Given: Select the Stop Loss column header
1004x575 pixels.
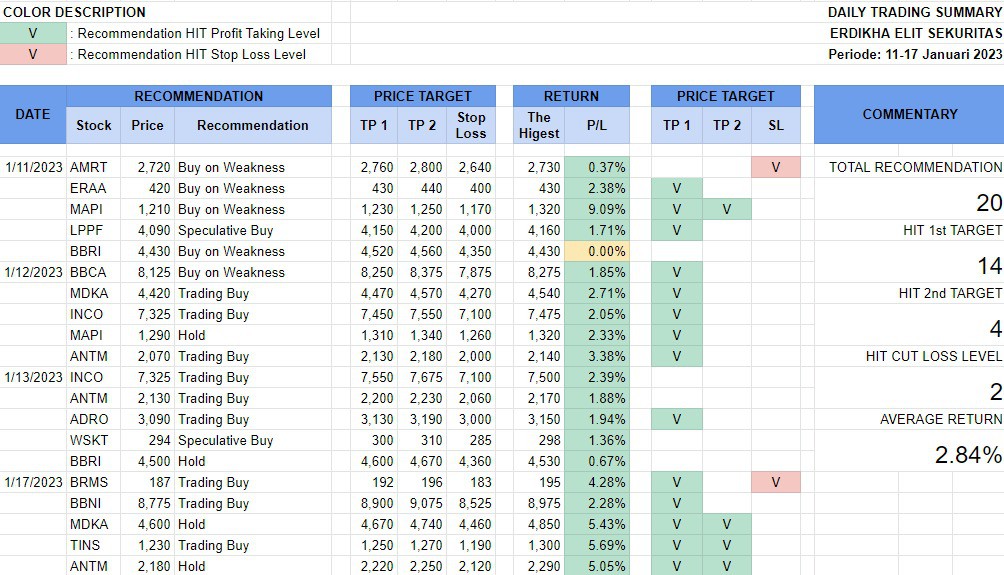Looking at the screenshot, I should (x=471, y=125).
